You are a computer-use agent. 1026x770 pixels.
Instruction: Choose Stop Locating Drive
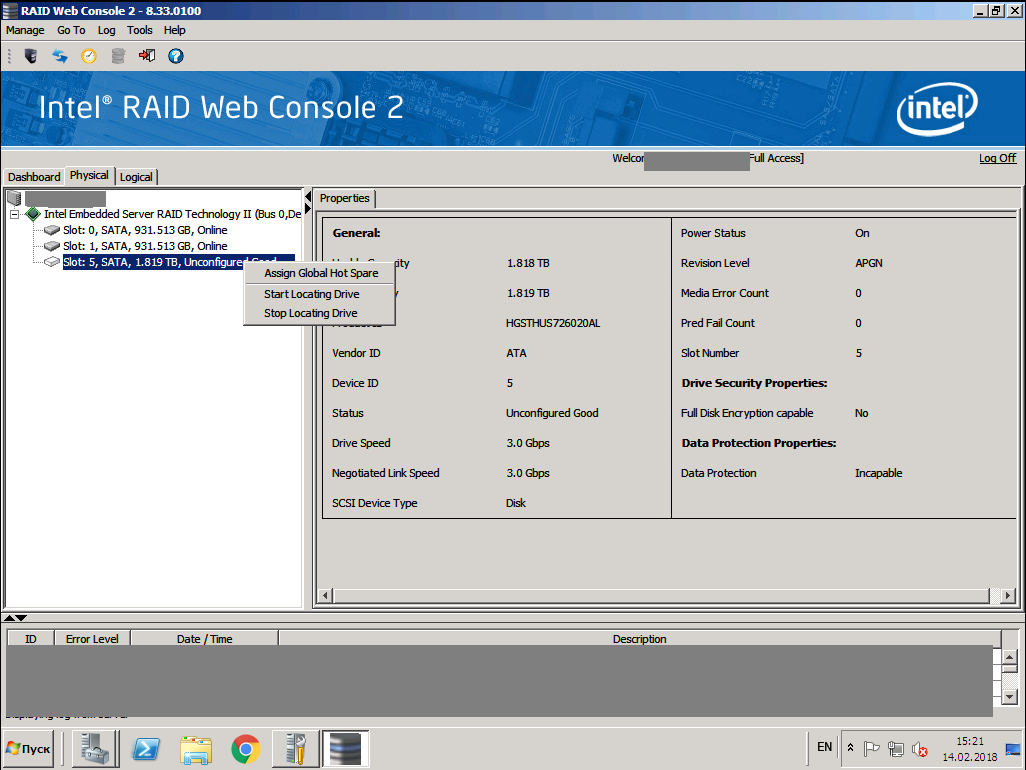[321, 313]
